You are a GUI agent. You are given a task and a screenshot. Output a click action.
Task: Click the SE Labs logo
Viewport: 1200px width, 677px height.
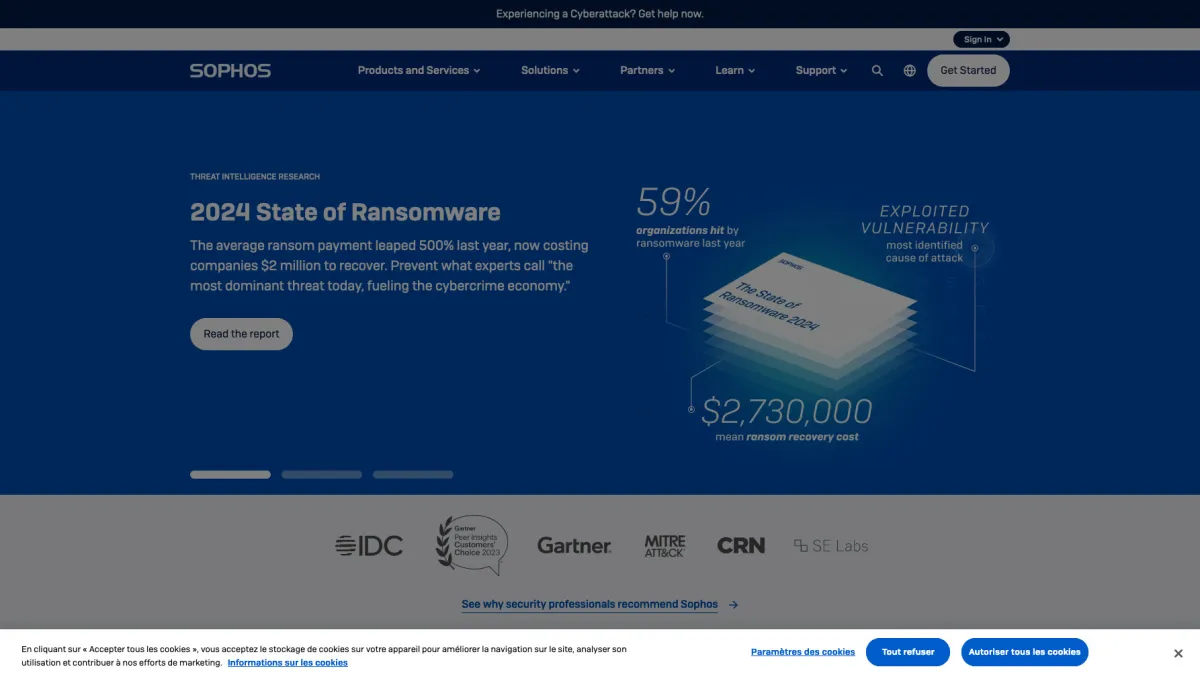click(831, 546)
